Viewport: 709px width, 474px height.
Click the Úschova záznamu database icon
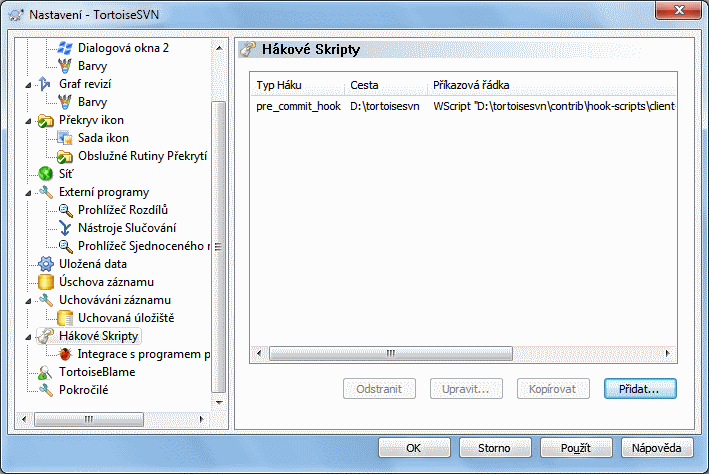click(46, 282)
